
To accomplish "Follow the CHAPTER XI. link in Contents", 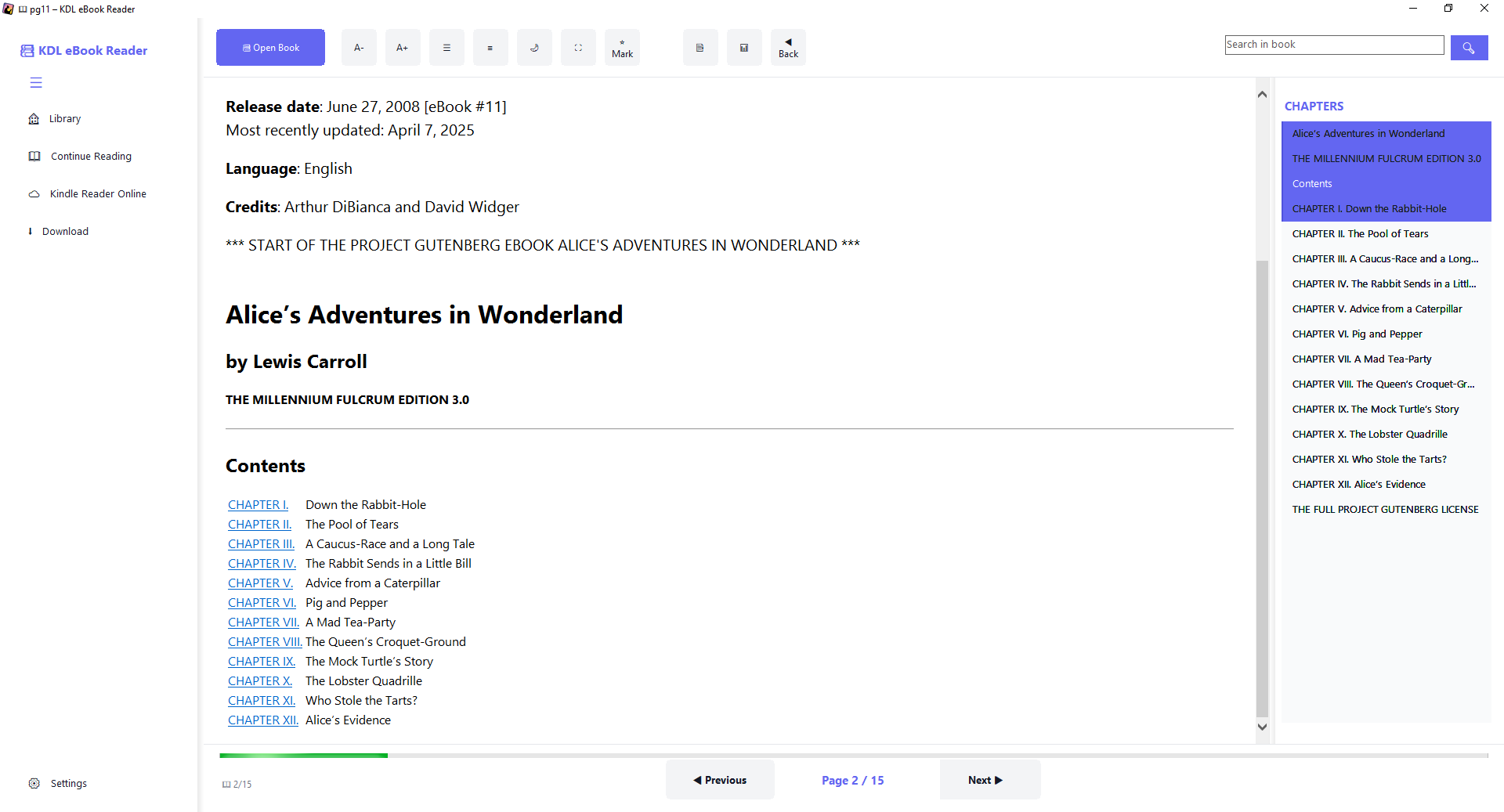I will (262, 700).
